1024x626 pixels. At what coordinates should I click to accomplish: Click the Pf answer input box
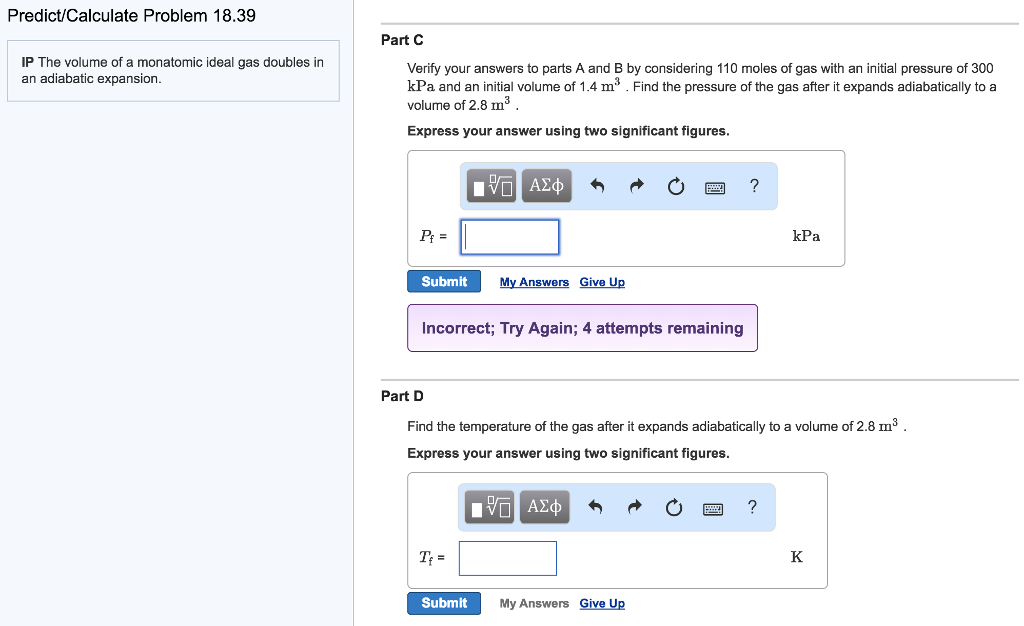(x=509, y=236)
